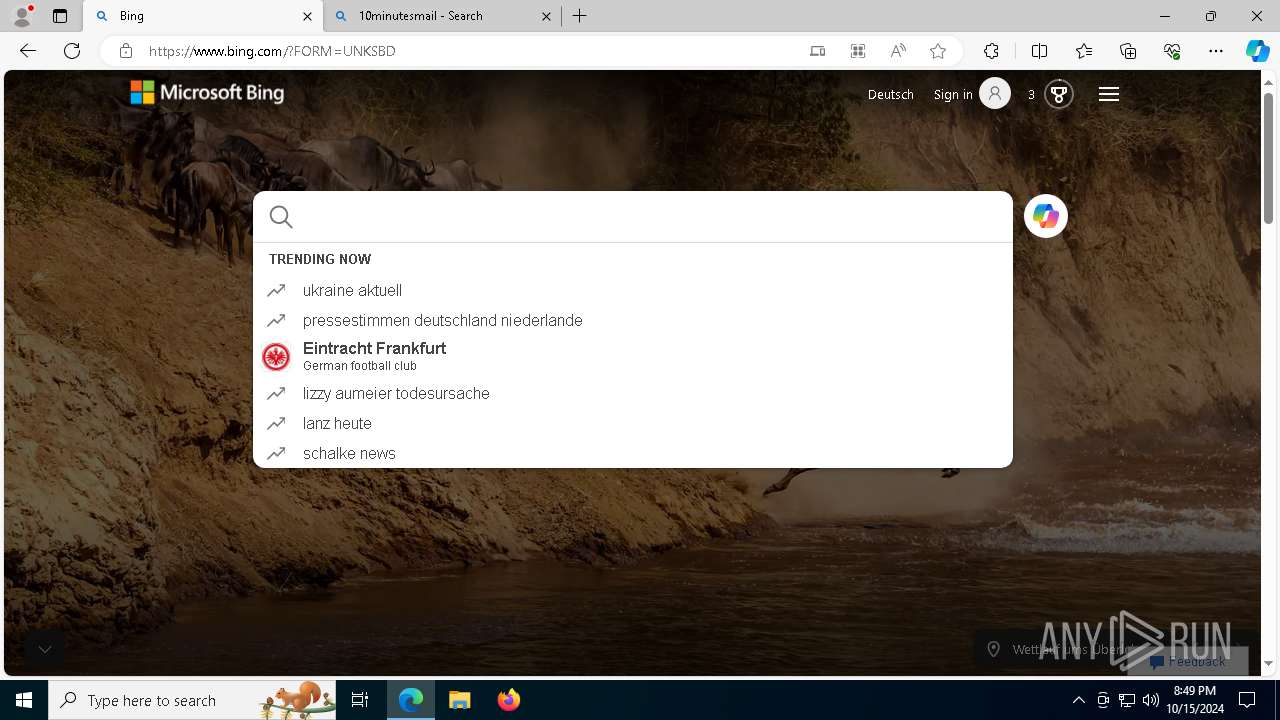Close the 10minutesmail - Search tab
The image size is (1280, 720).
click(546, 16)
